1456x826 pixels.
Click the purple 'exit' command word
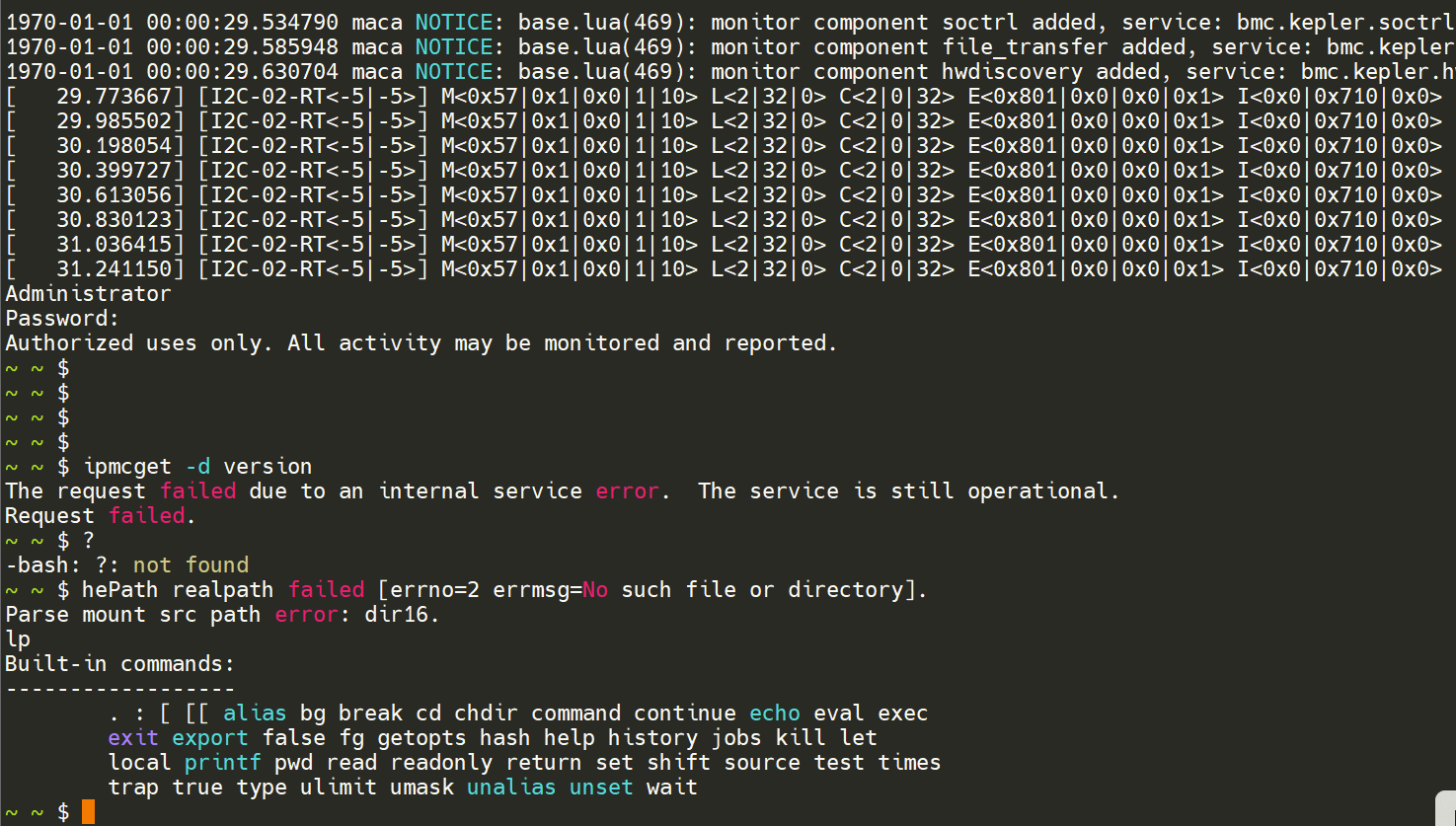click(x=133, y=737)
